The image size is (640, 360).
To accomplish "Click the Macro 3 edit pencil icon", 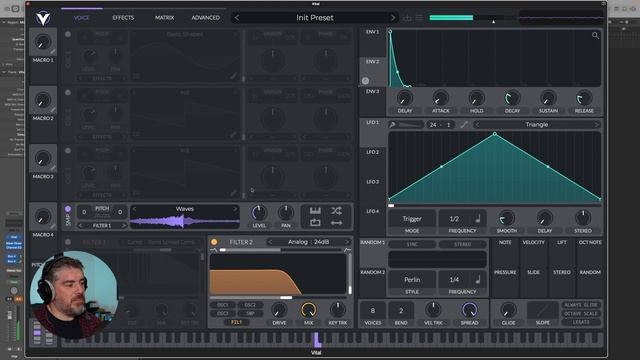I will [x=53, y=168].
